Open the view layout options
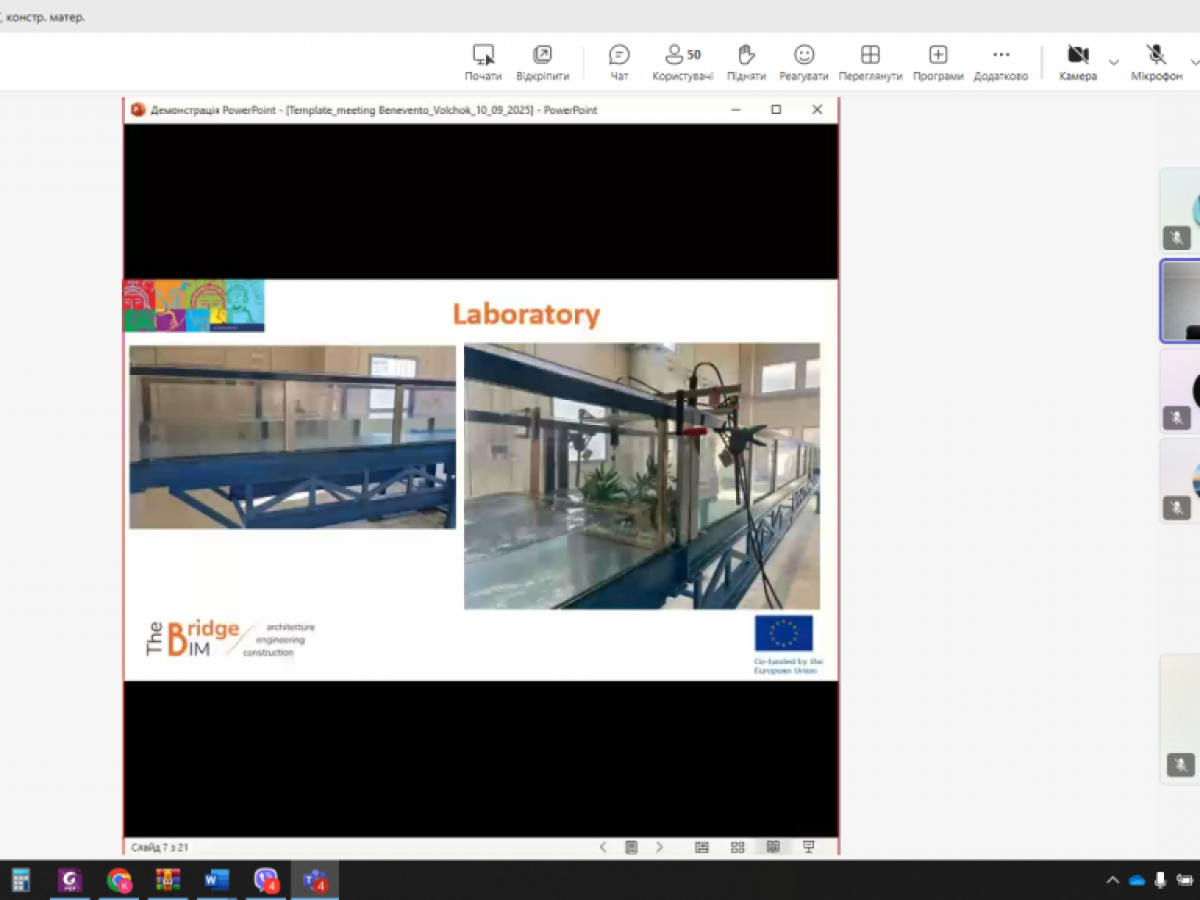1200x900 pixels. (870, 62)
